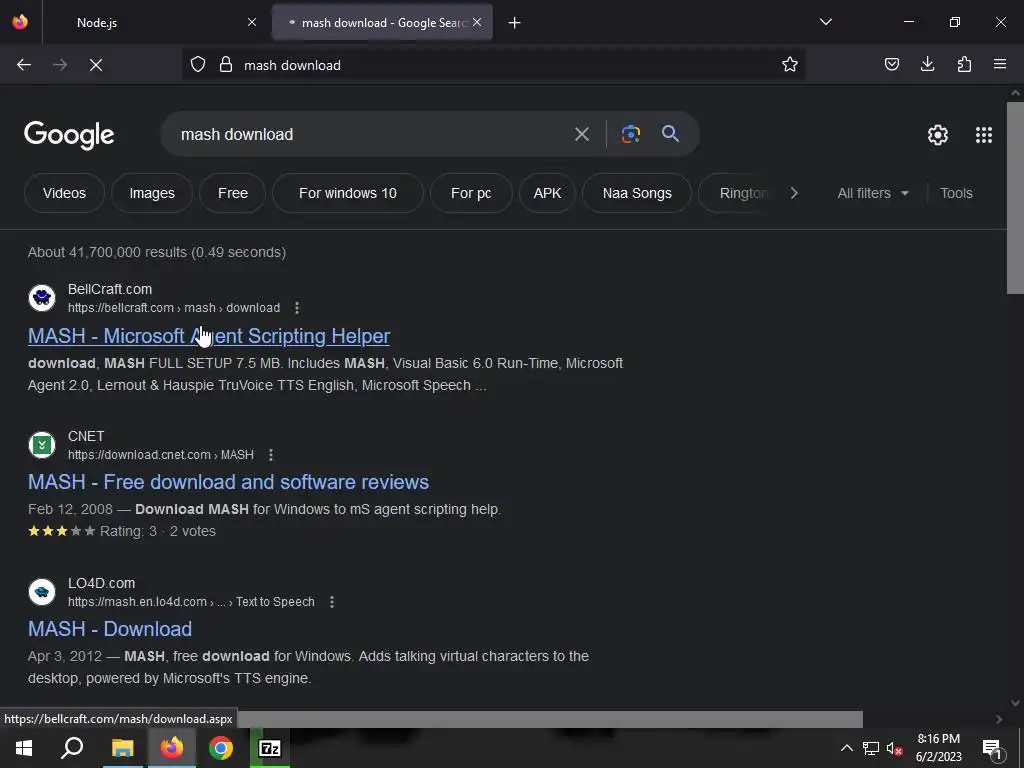Screen dimensions: 1024x768
Task: Open the MASH - Download LO4D link
Action: (110, 629)
